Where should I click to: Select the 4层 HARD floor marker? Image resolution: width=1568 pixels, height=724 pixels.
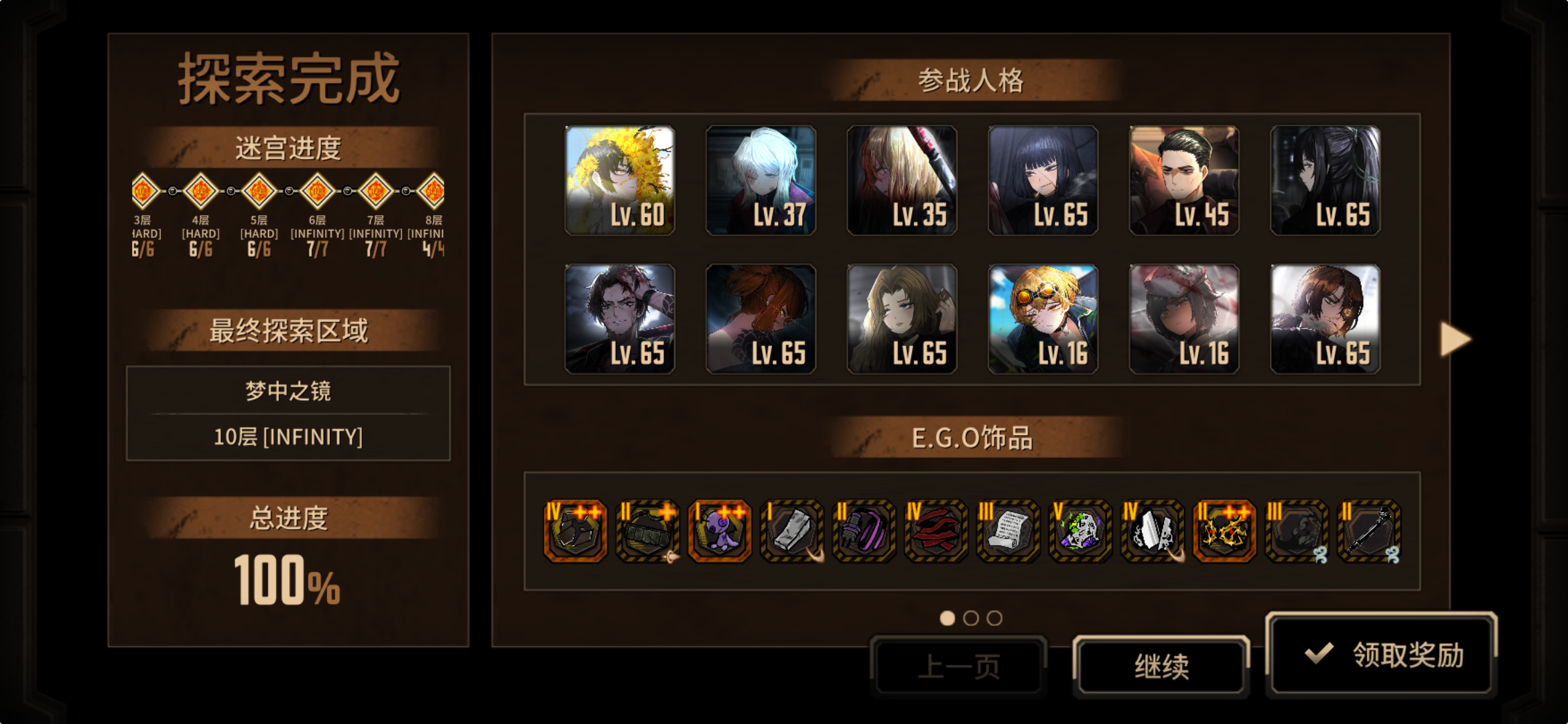[x=200, y=192]
